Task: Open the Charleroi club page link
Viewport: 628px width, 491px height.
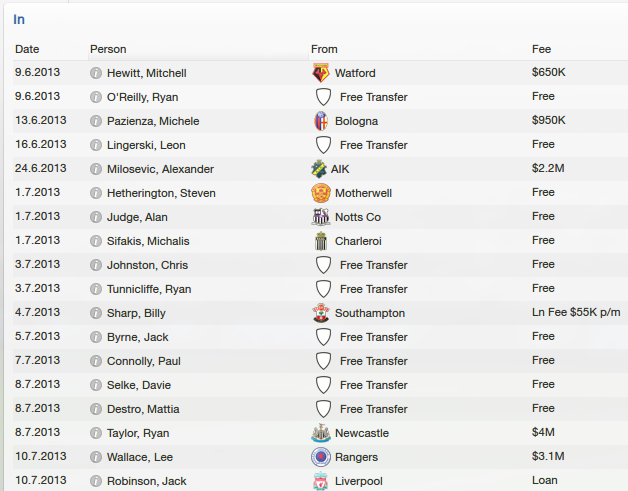Action: (358, 241)
